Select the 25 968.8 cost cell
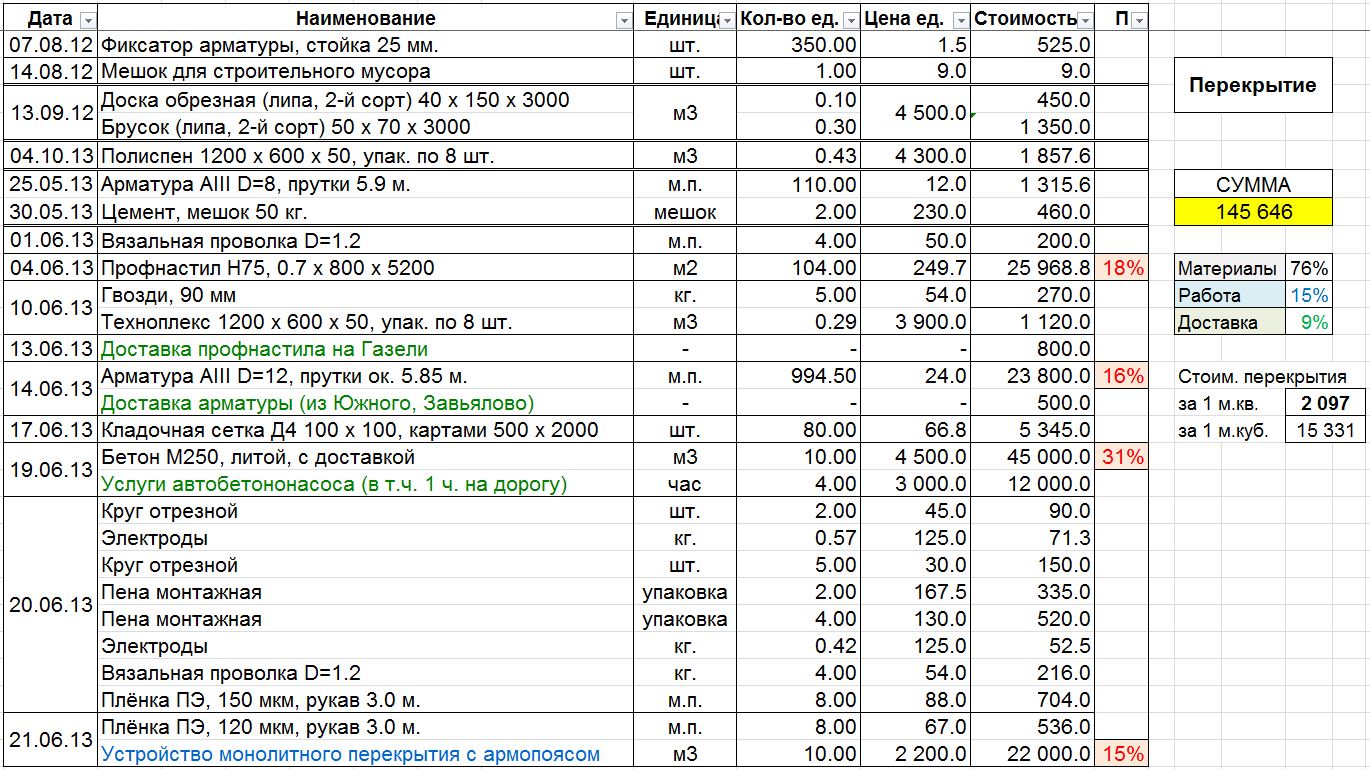 click(1034, 268)
